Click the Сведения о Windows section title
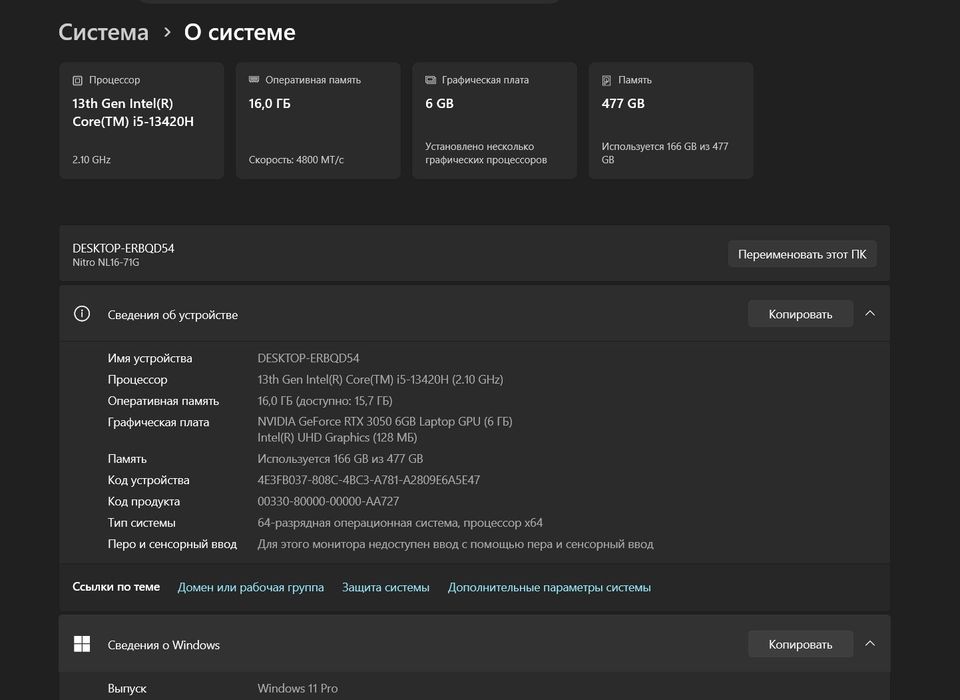The height and width of the screenshot is (700, 960). (x=163, y=645)
